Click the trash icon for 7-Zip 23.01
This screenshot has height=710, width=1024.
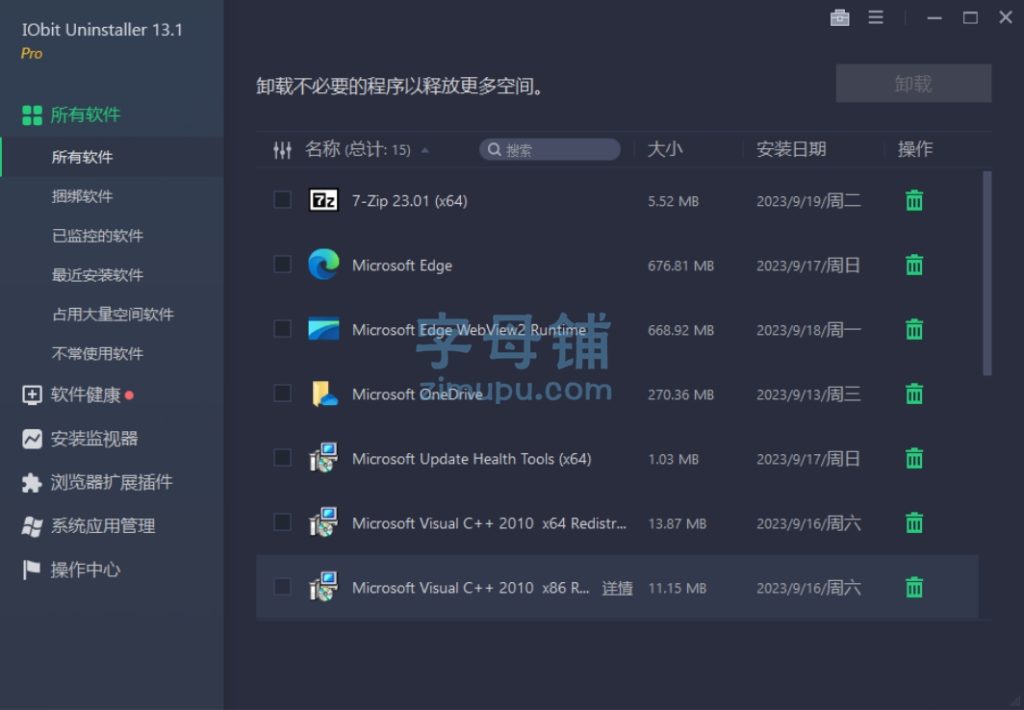[x=914, y=201]
